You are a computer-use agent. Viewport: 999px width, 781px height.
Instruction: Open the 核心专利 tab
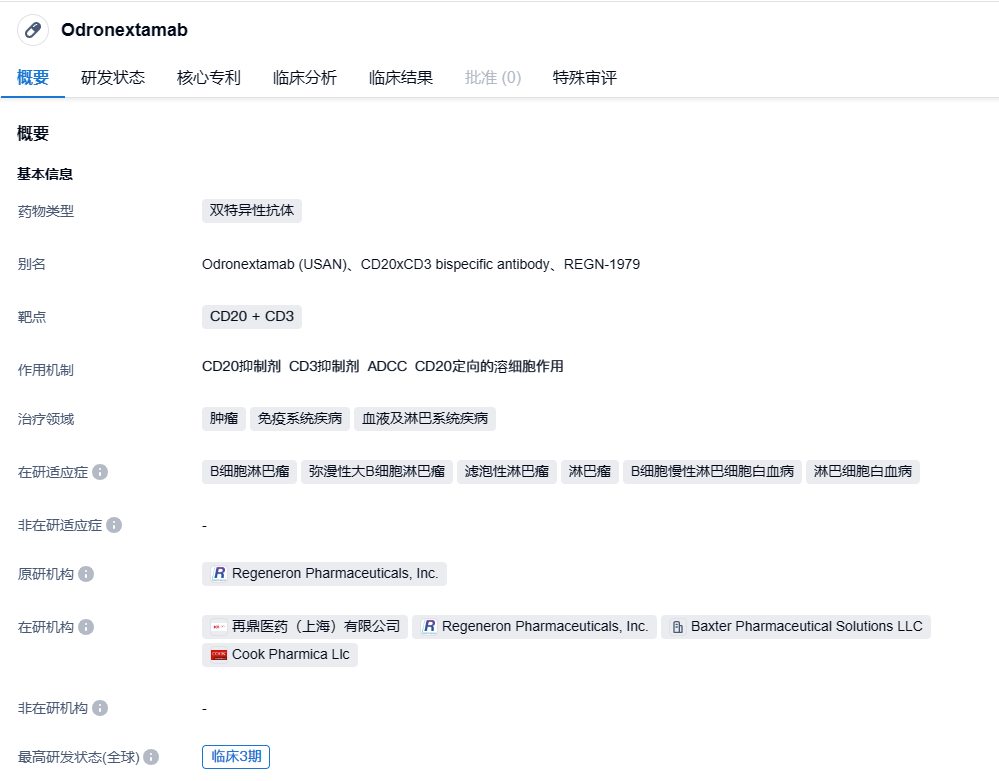209,78
